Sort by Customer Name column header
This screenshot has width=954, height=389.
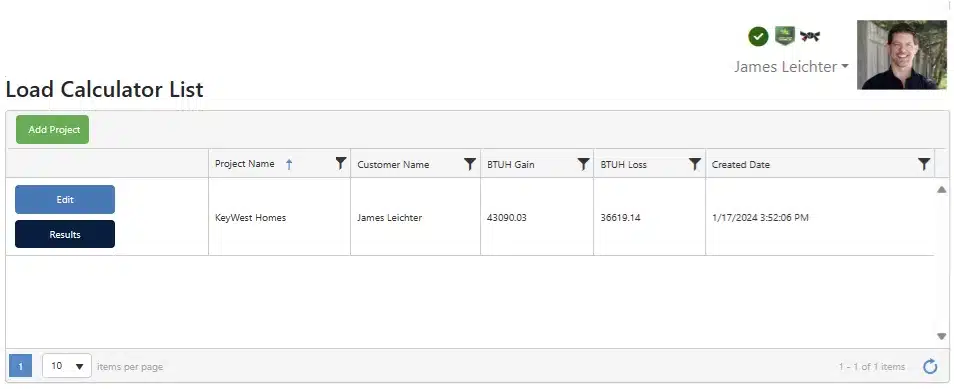pos(393,164)
